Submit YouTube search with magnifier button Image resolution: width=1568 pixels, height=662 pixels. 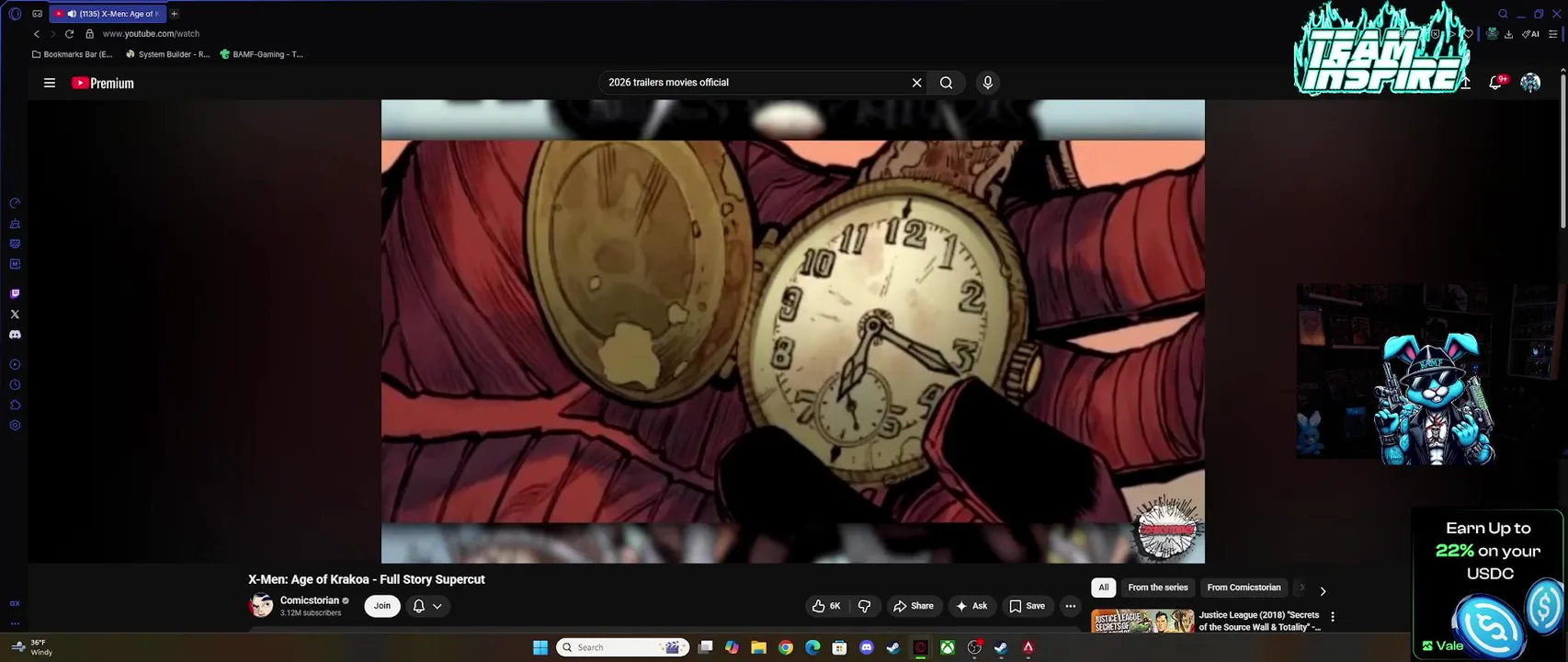pos(946,83)
